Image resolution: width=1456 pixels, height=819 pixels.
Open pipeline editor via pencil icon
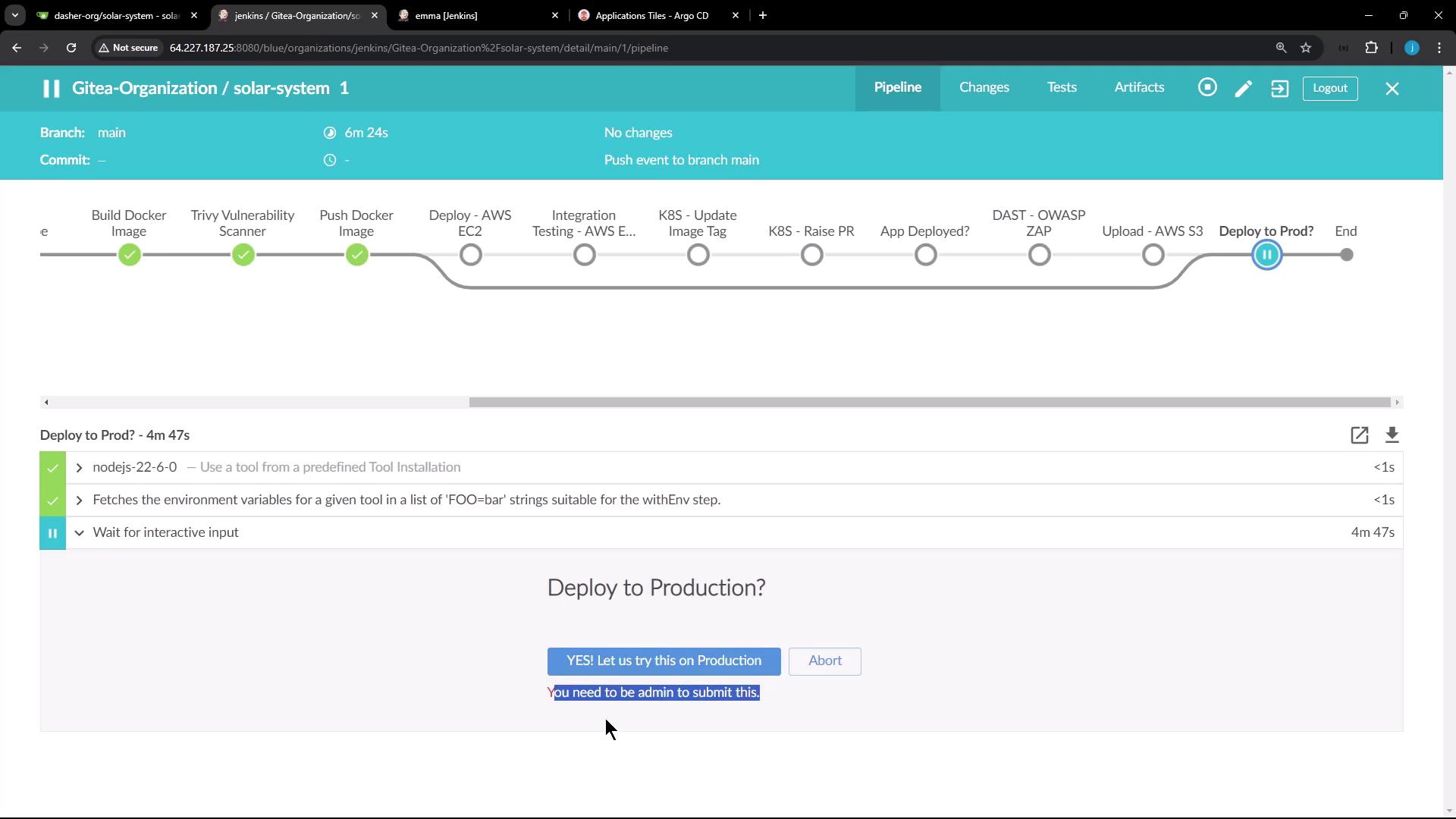1244,89
